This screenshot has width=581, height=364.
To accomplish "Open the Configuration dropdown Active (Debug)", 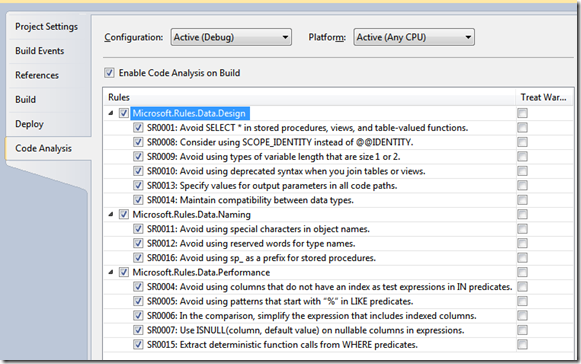I will tap(231, 37).
